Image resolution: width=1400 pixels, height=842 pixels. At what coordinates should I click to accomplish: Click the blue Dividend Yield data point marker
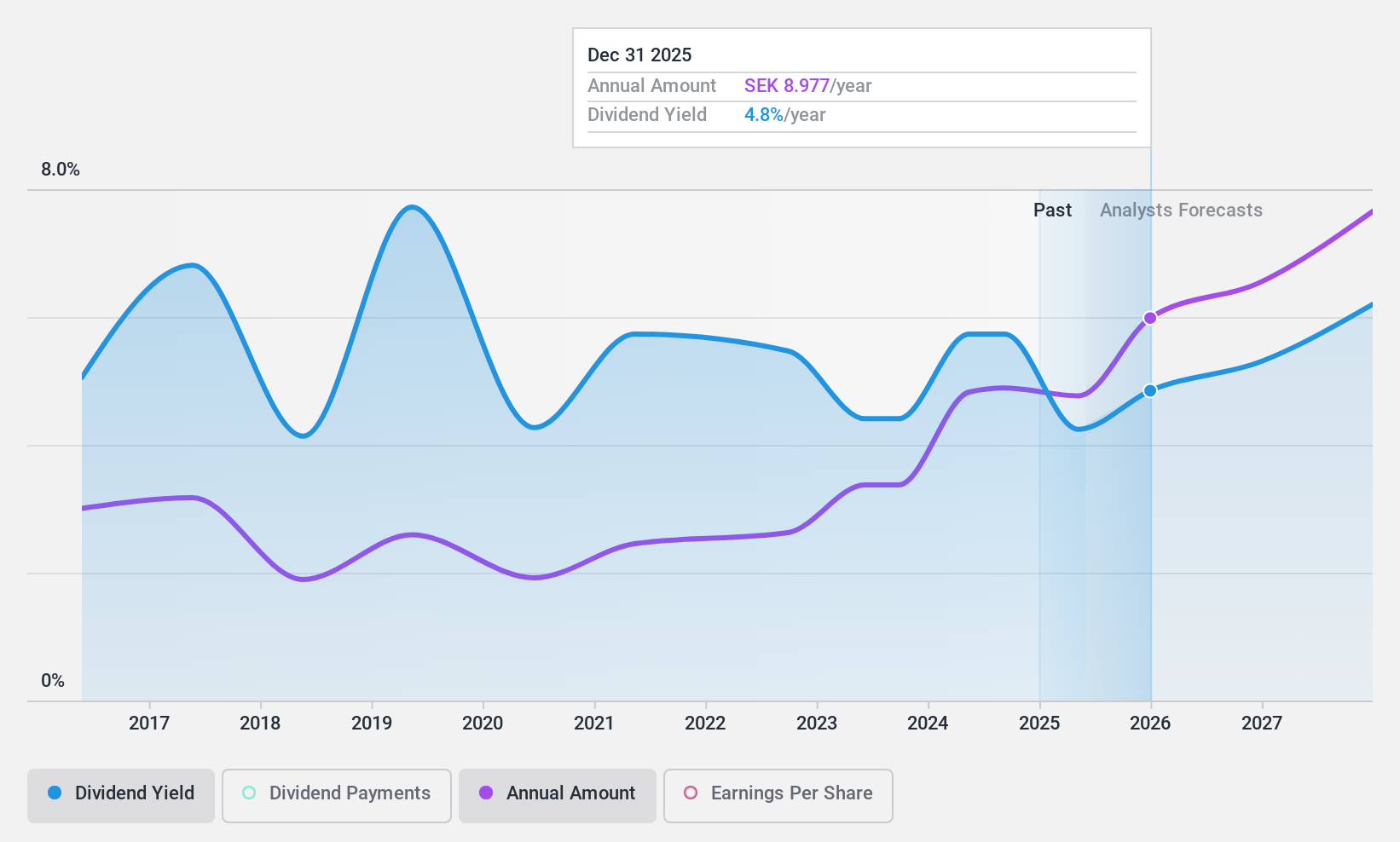(x=1150, y=390)
